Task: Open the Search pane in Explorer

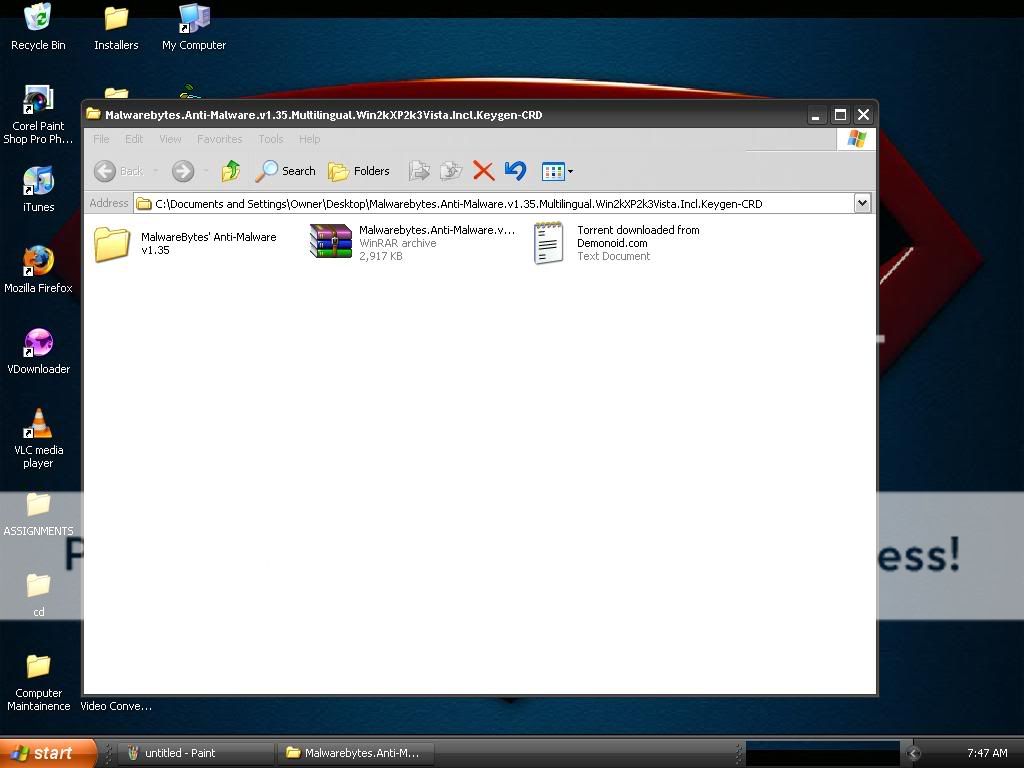Action: (285, 171)
